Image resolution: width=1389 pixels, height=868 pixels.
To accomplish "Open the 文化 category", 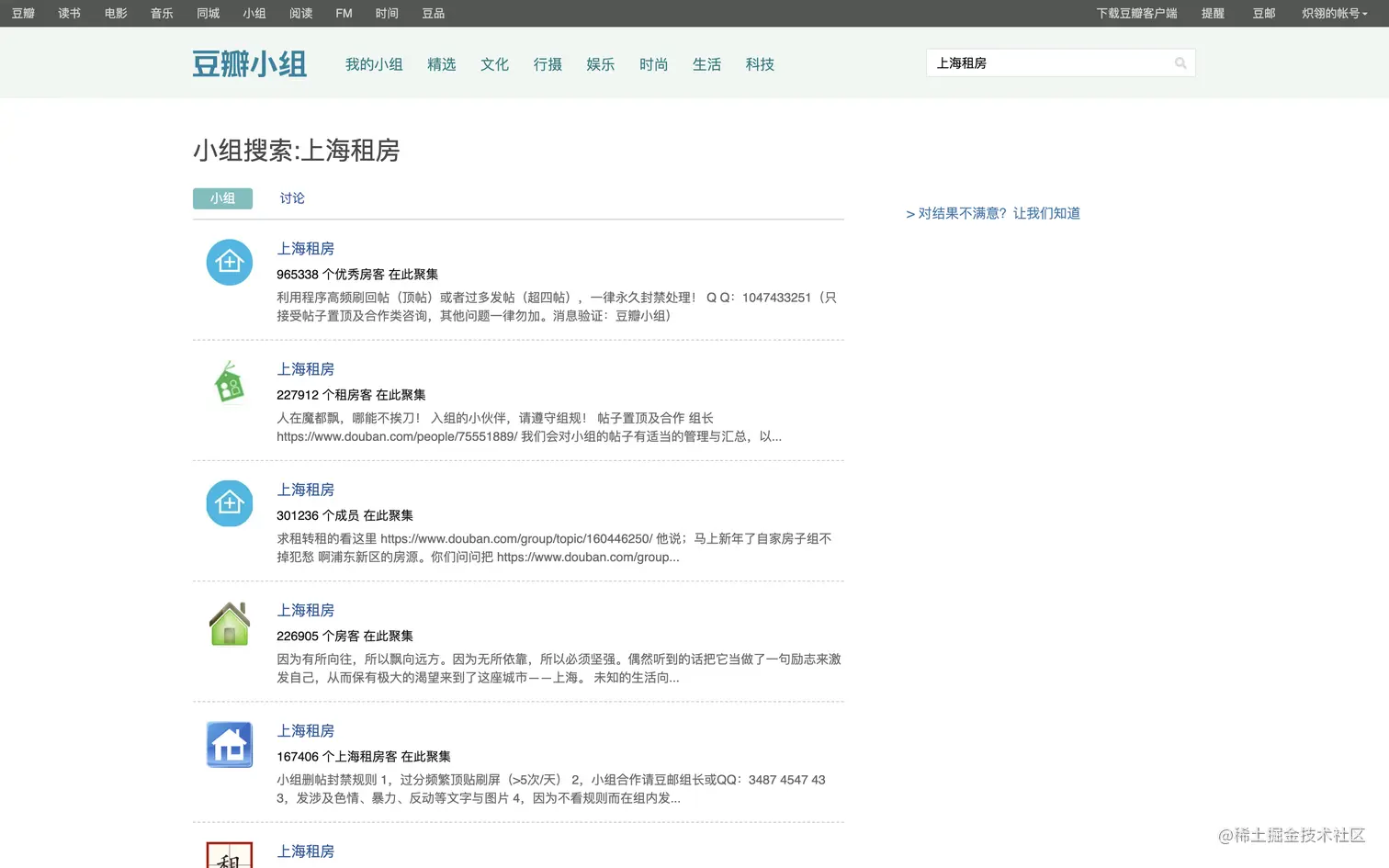I will (494, 64).
